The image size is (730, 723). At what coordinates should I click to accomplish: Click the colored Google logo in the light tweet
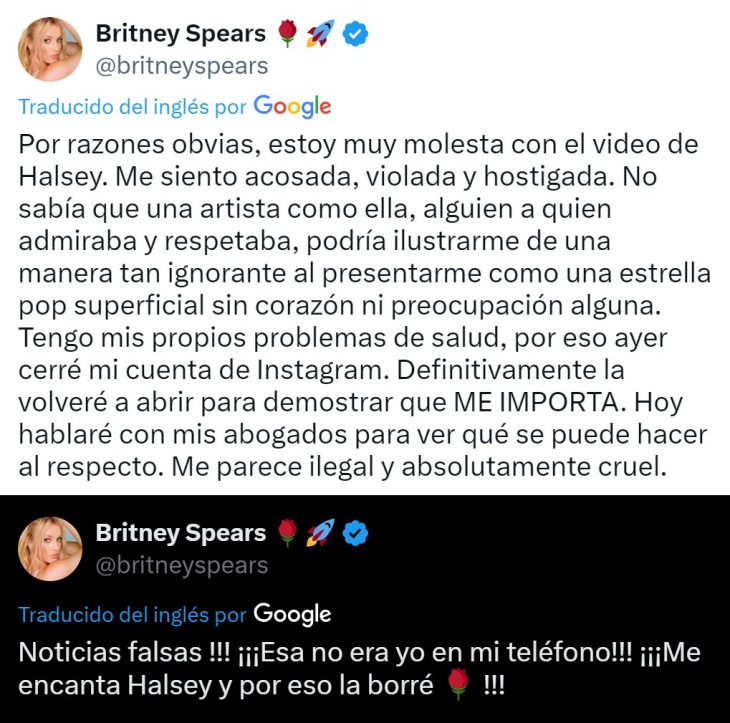(x=292, y=107)
